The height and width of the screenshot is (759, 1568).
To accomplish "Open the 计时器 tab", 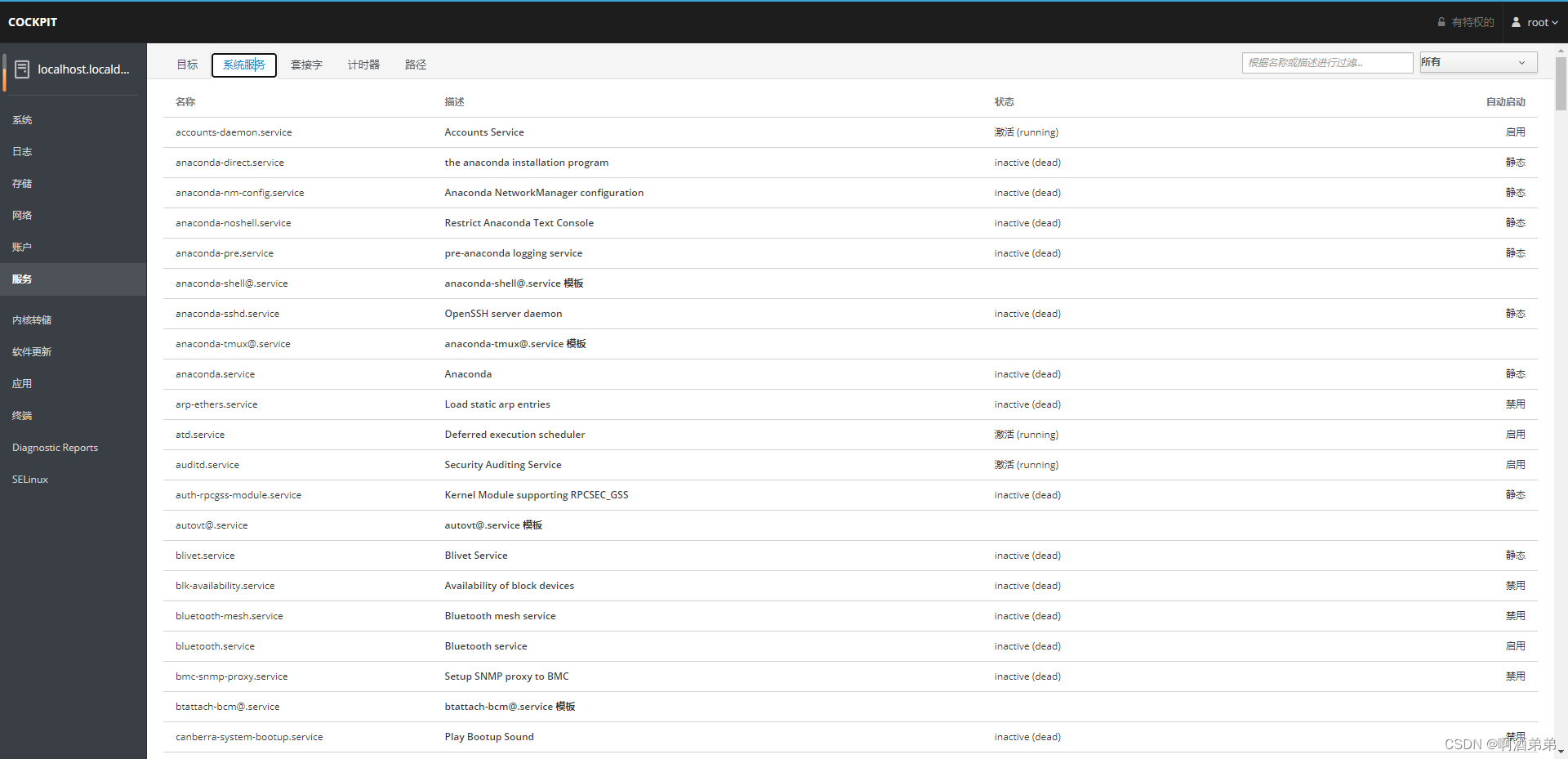I will (363, 65).
